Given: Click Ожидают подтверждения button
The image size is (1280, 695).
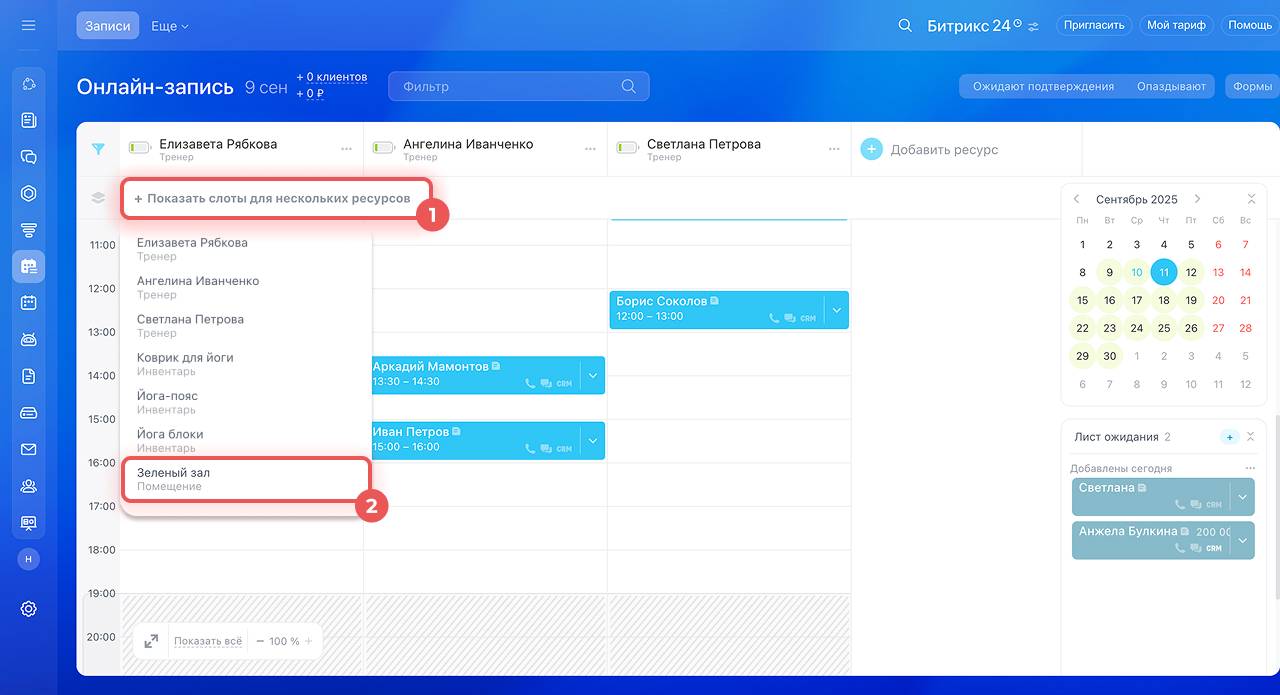Looking at the screenshot, I should coord(1043,87).
